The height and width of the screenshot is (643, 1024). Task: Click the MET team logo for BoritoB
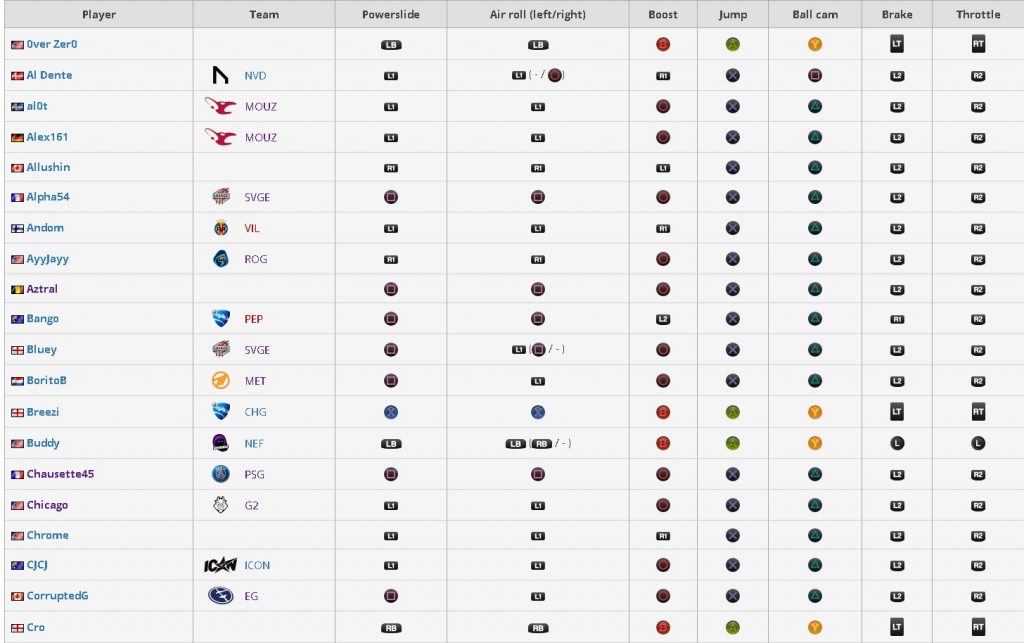coord(221,381)
